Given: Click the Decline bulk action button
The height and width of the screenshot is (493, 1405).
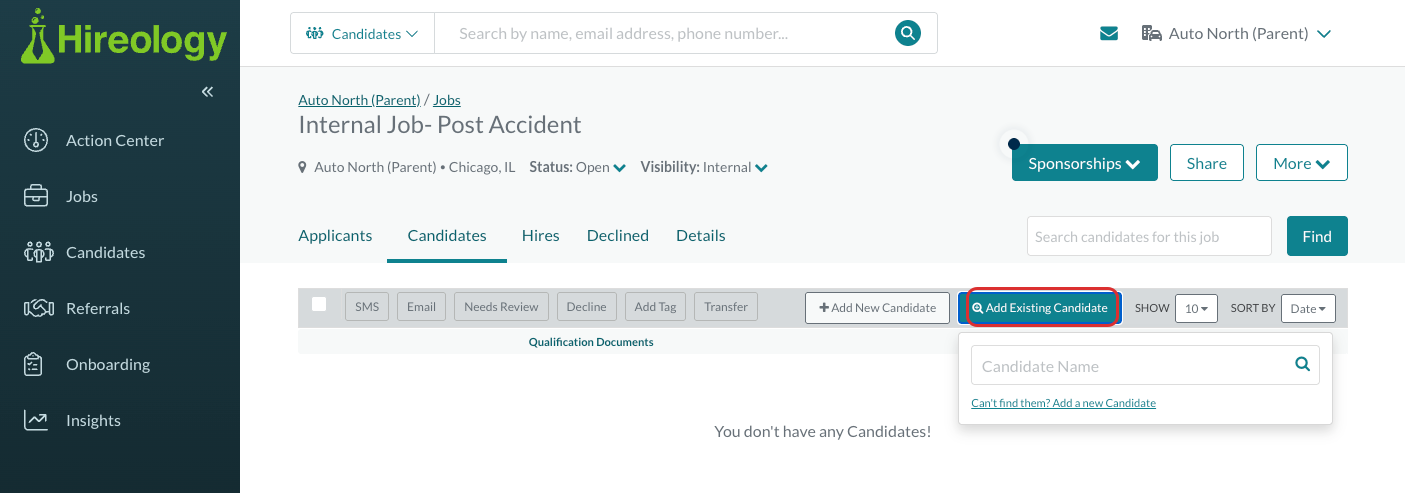Looking at the screenshot, I should (586, 307).
